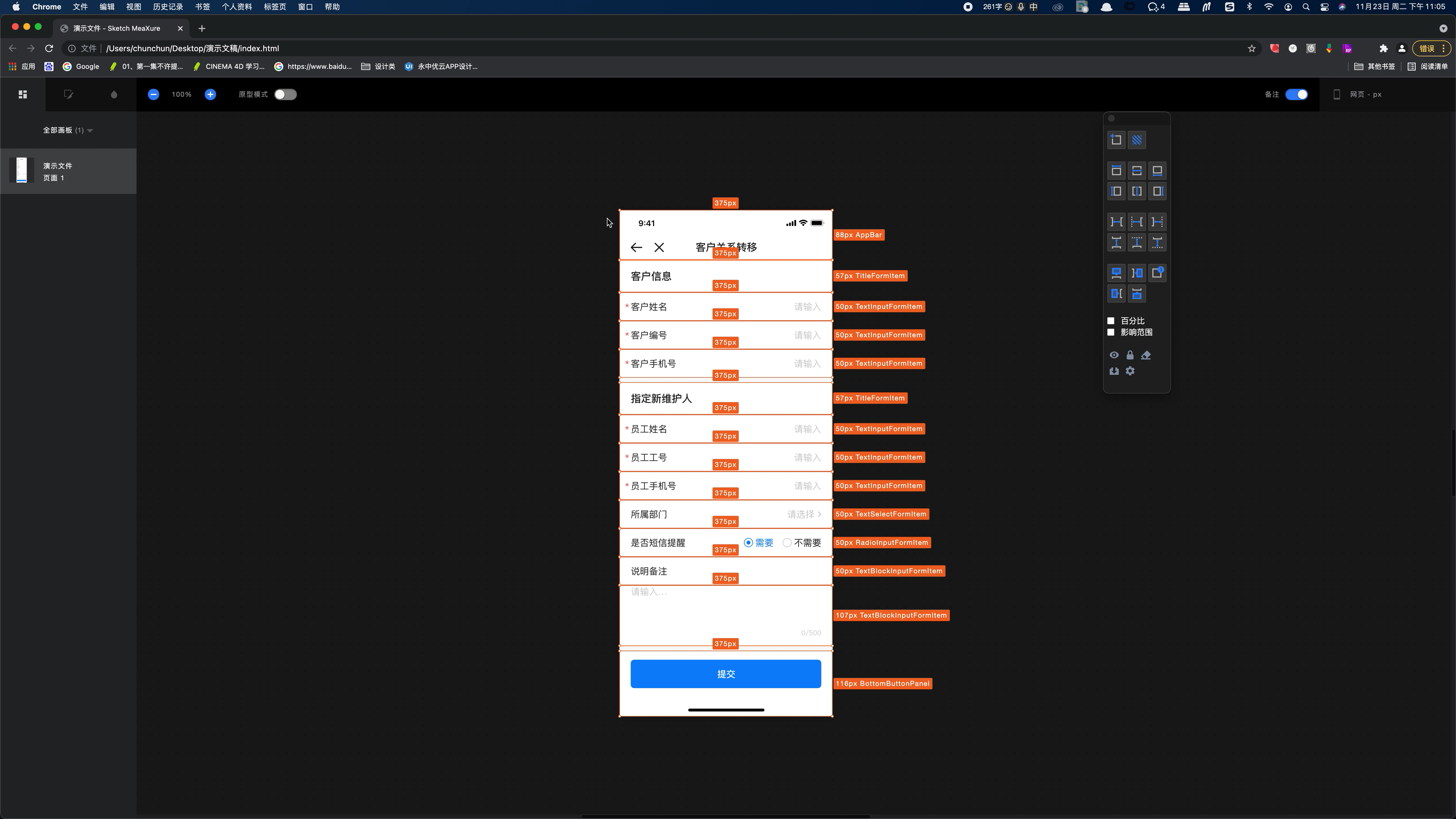Click left-dotted horizontal spacing icon
Image resolution: width=1456 pixels, height=819 pixels.
click(1137, 221)
